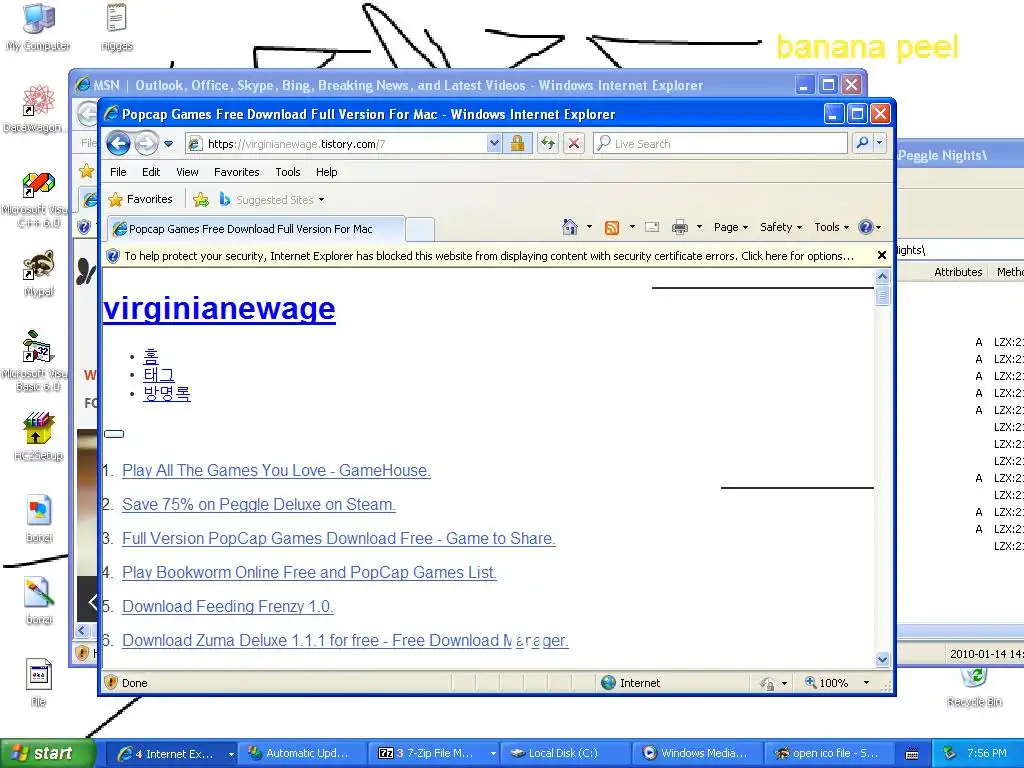
Task: Open the Help menu
Action: point(327,172)
